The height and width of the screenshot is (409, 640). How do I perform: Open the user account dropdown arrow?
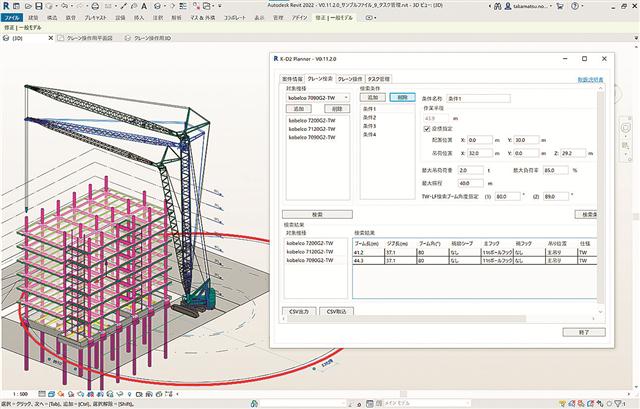coord(551,7)
